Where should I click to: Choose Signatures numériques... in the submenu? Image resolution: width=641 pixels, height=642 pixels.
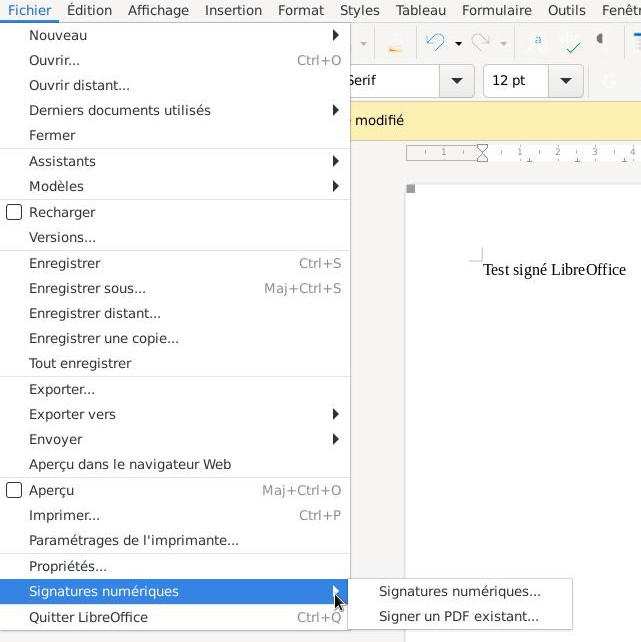pyautogui.click(x=459, y=591)
